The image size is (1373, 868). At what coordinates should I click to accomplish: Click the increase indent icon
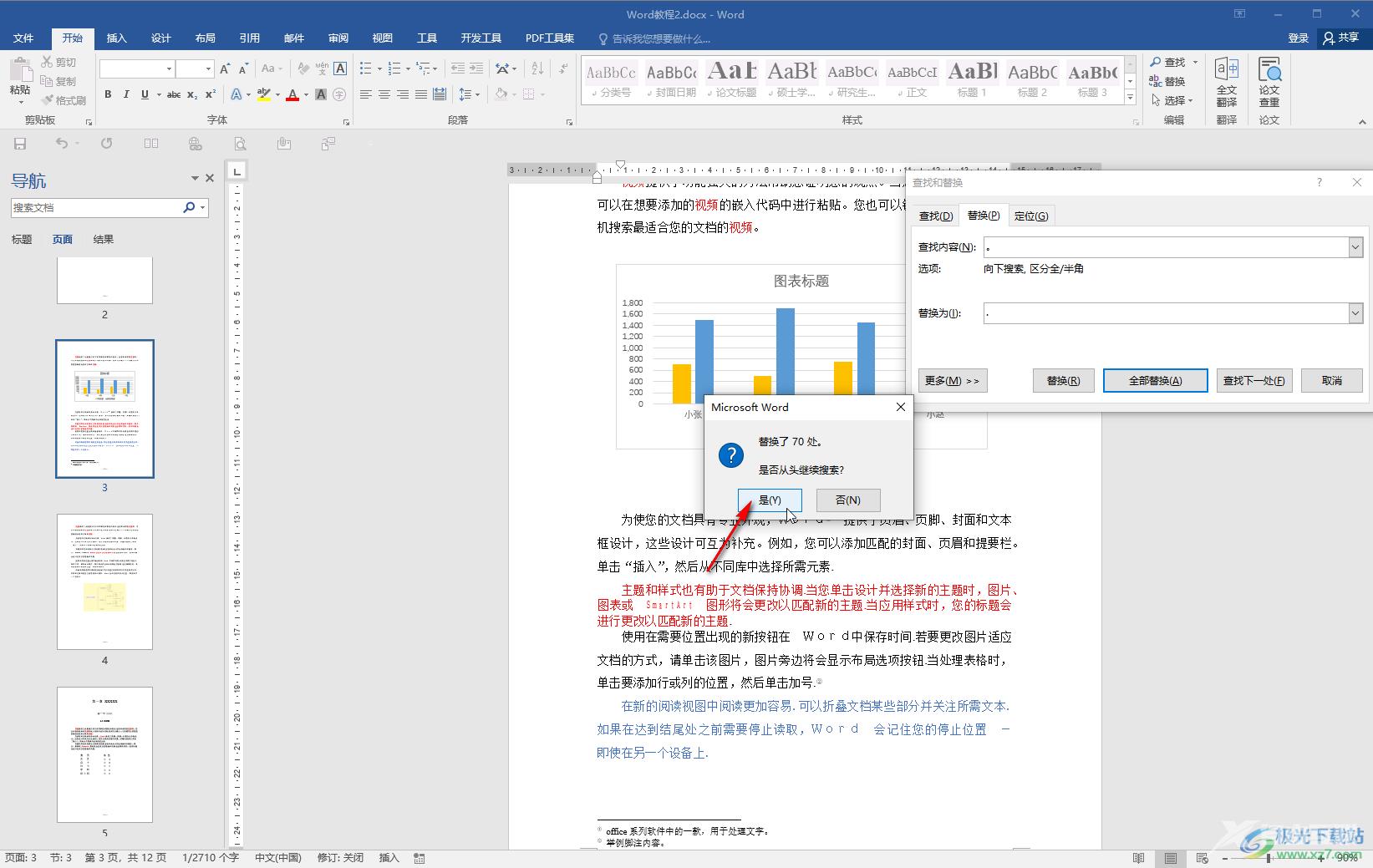click(x=475, y=69)
